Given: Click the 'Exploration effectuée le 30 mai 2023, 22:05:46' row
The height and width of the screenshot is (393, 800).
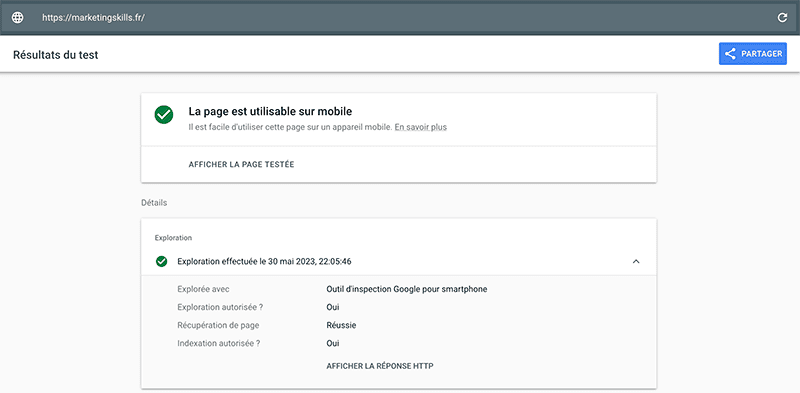Looking at the screenshot, I should pos(398,261).
